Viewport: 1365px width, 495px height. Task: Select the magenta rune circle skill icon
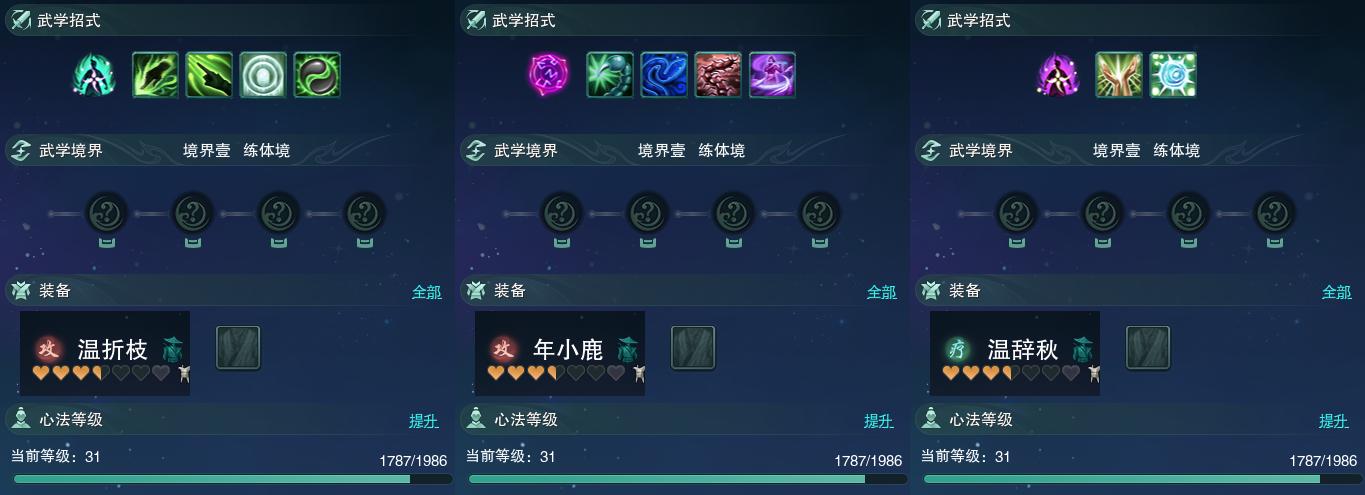point(548,75)
